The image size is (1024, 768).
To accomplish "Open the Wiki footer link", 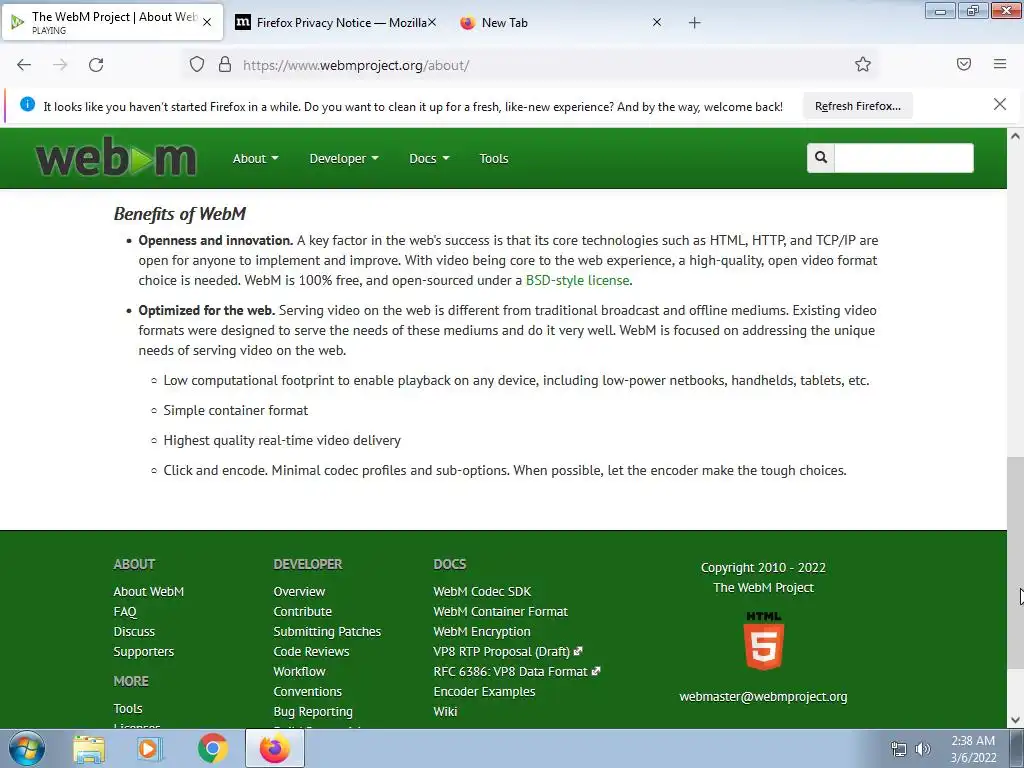I will 445,712.
